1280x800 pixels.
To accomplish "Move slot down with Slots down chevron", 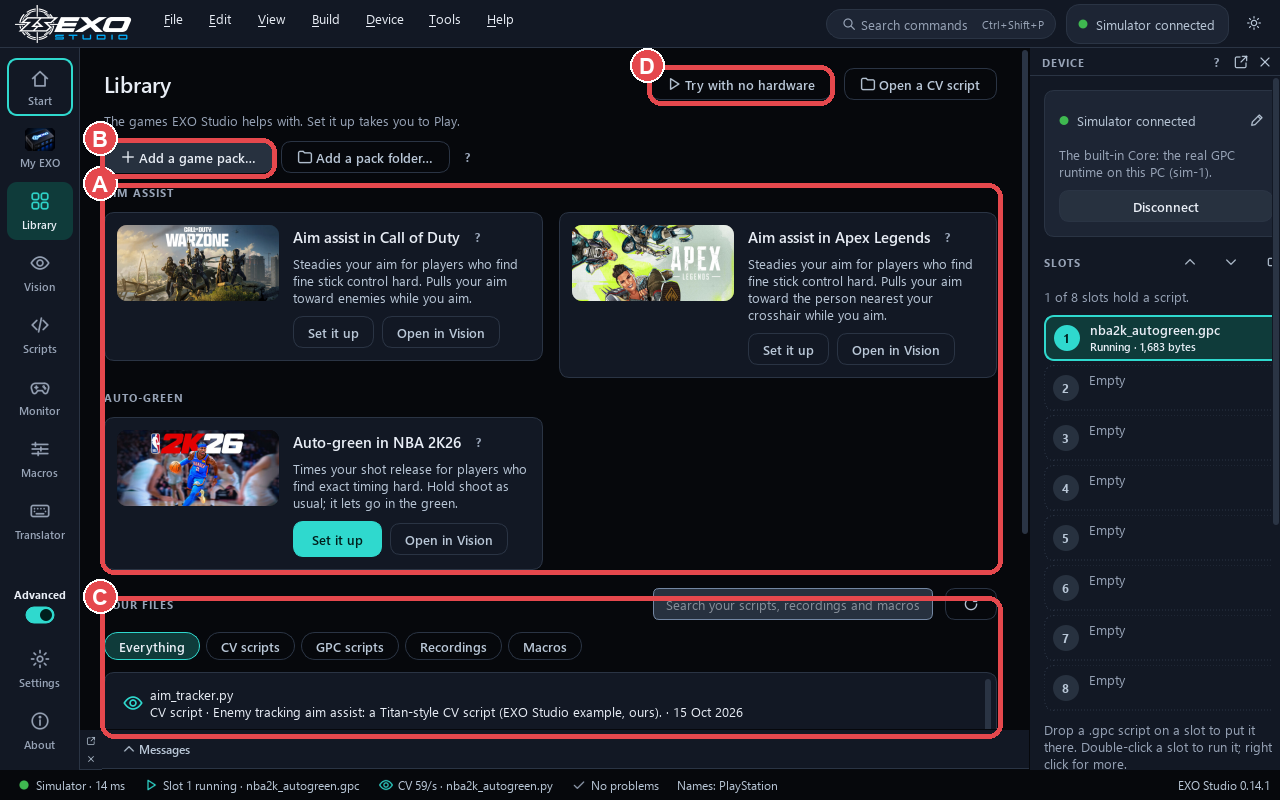I will pos(1231,263).
